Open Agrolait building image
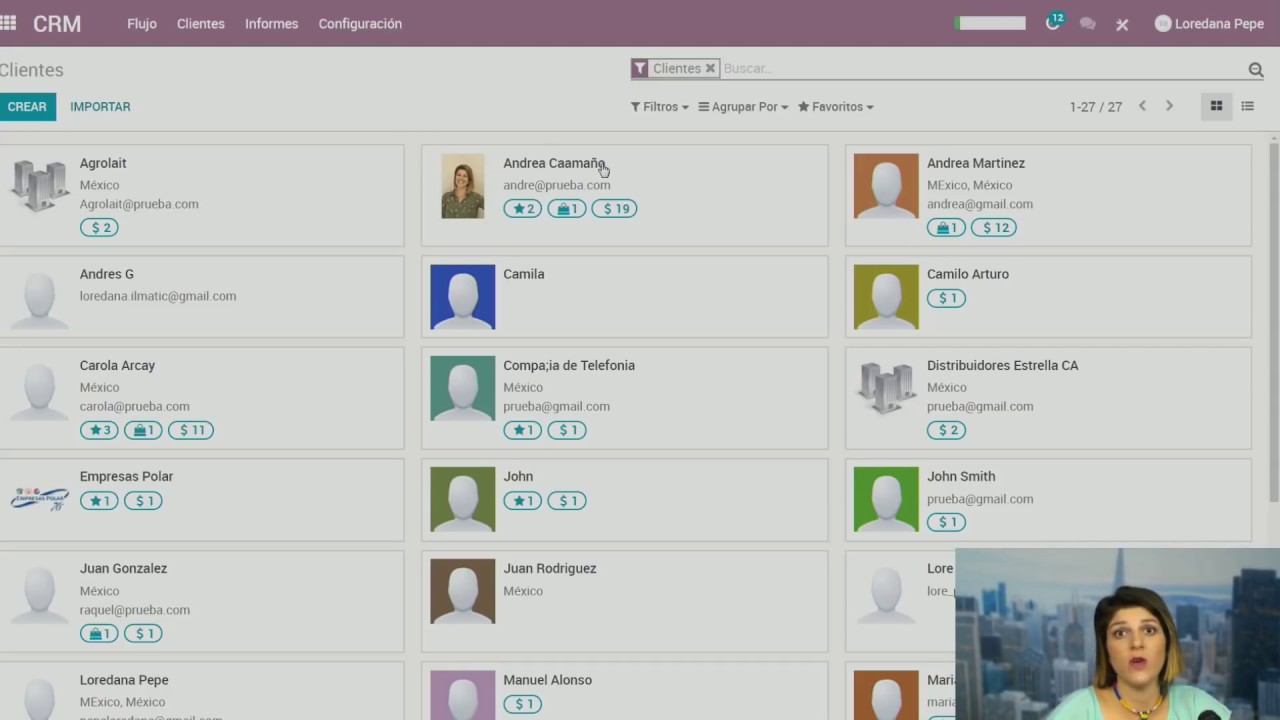 39,186
